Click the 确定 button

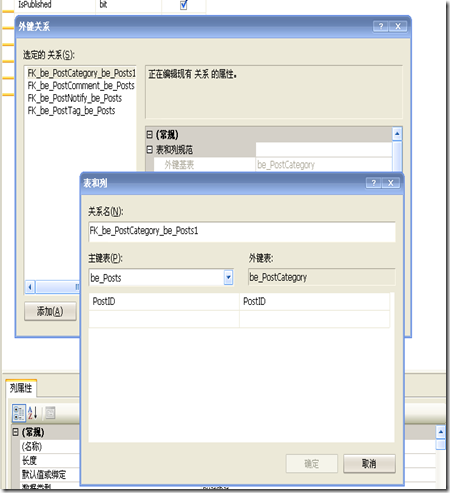pos(312,463)
